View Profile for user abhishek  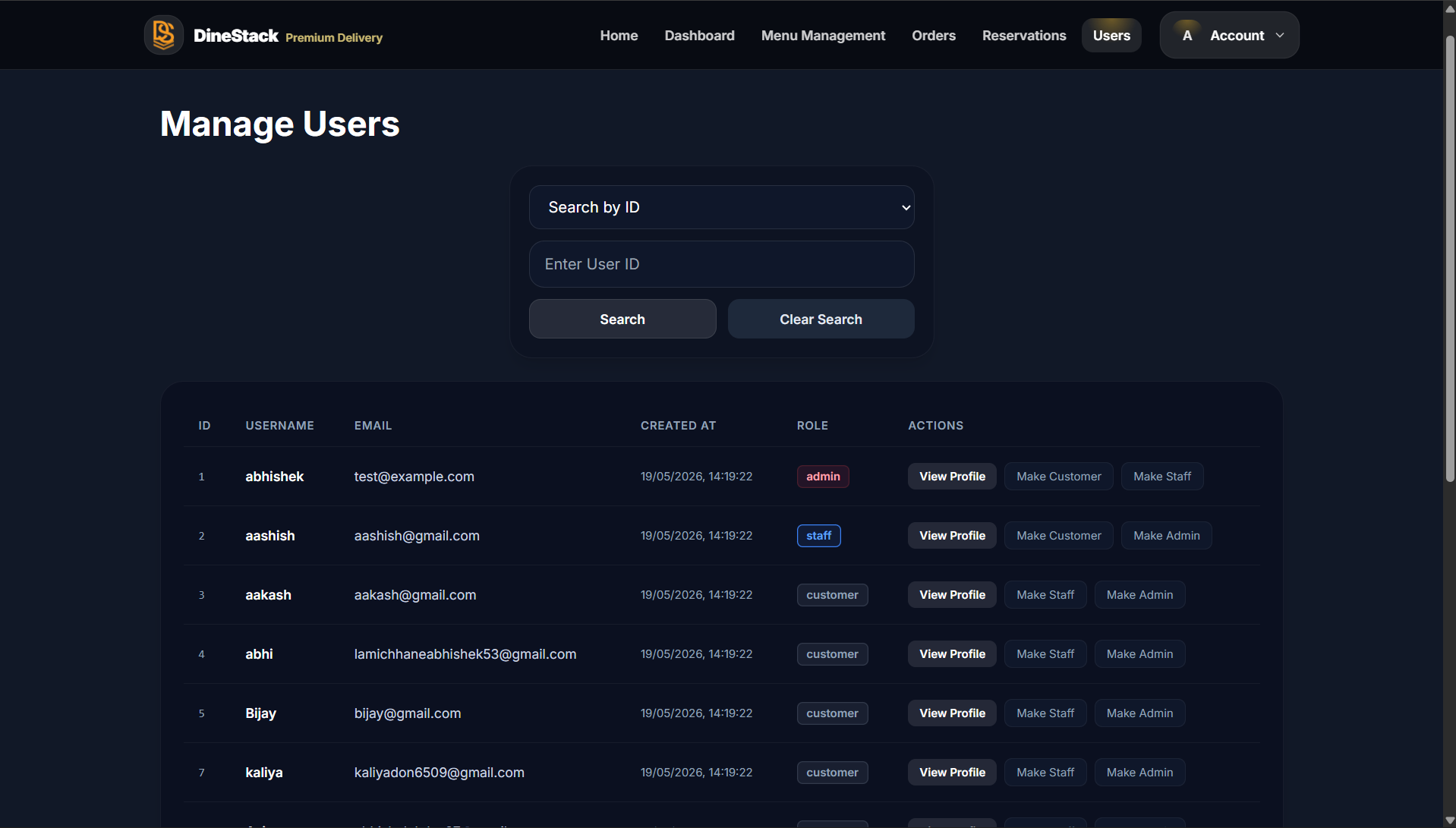click(x=952, y=477)
